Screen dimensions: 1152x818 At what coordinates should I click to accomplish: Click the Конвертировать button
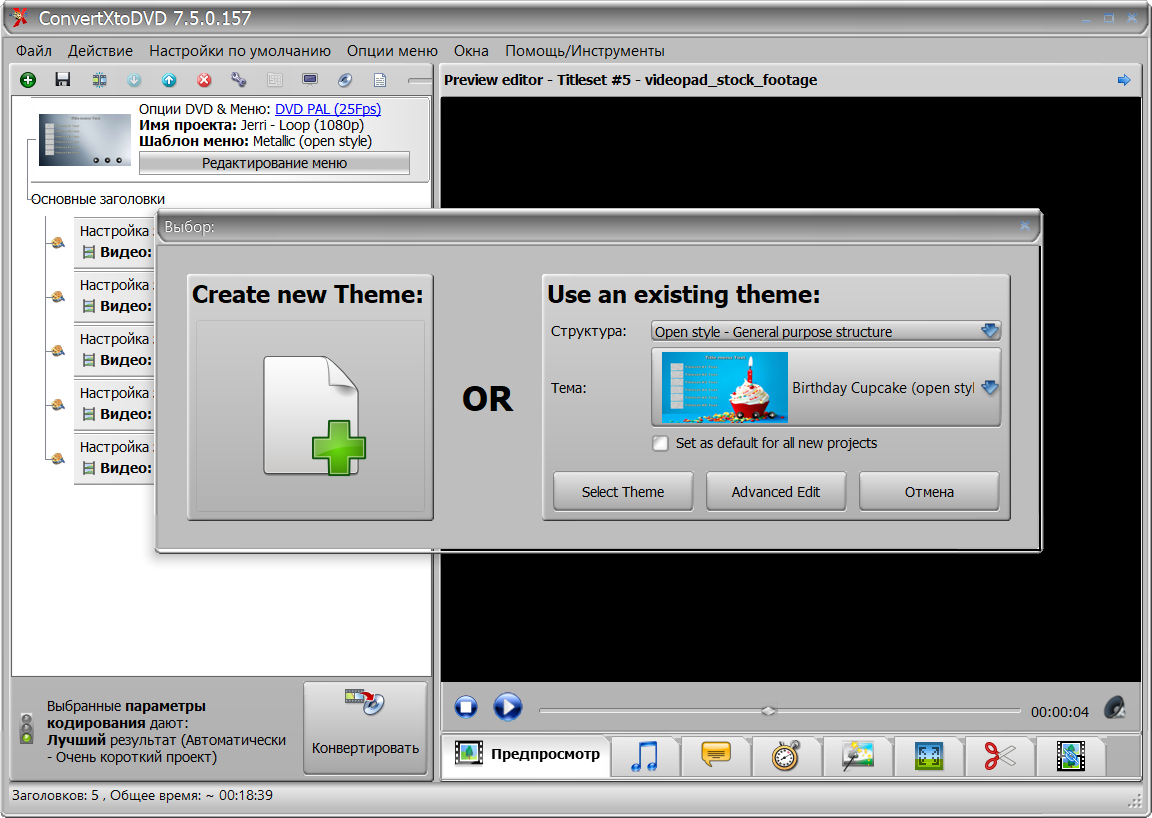coord(365,728)
